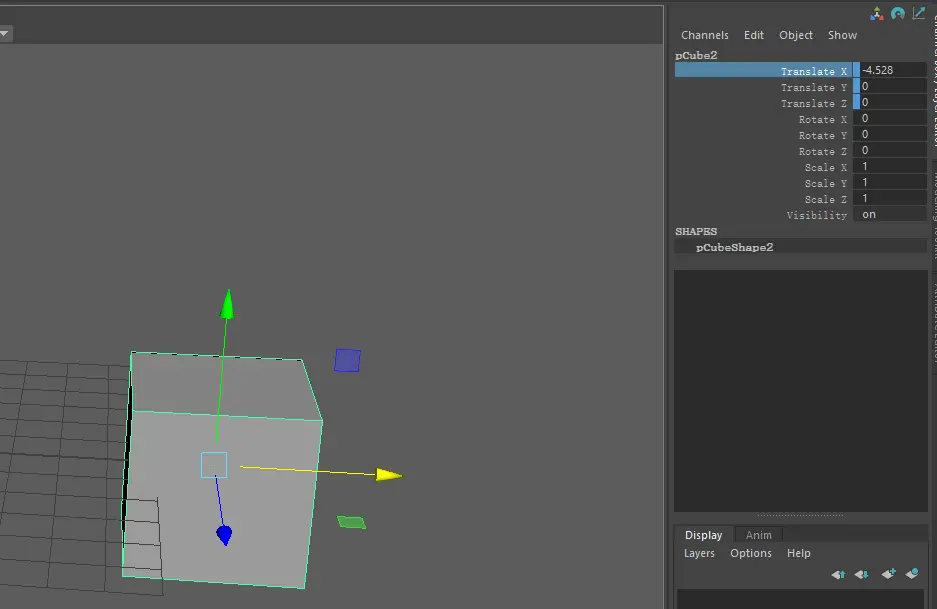Select the pCubeShape2 shape node
The image size is (937, 609).
[x=734, y=247]
